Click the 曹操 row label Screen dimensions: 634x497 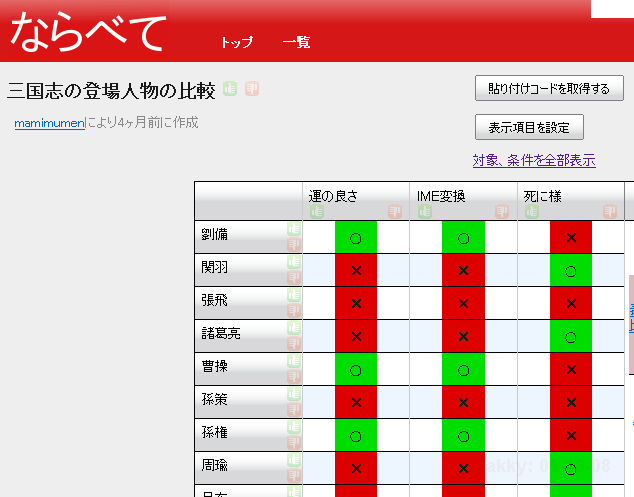[x=215, y=366]
